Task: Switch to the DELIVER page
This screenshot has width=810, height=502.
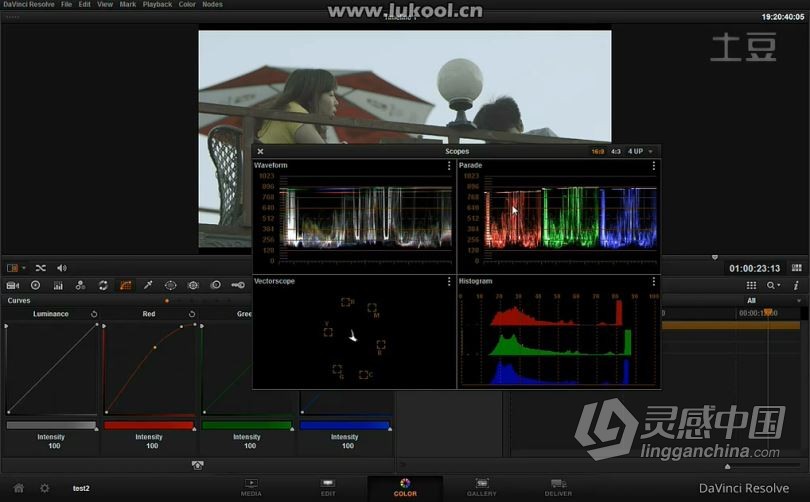Action: coord(558,488)
